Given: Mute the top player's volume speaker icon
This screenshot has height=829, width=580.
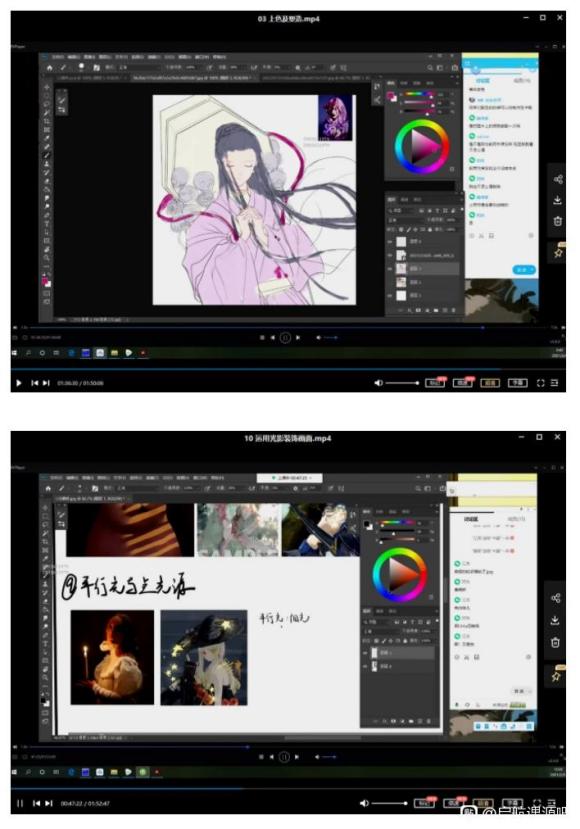Looking at the screenshot, I should pyautogui.click(x=379, y=383).
